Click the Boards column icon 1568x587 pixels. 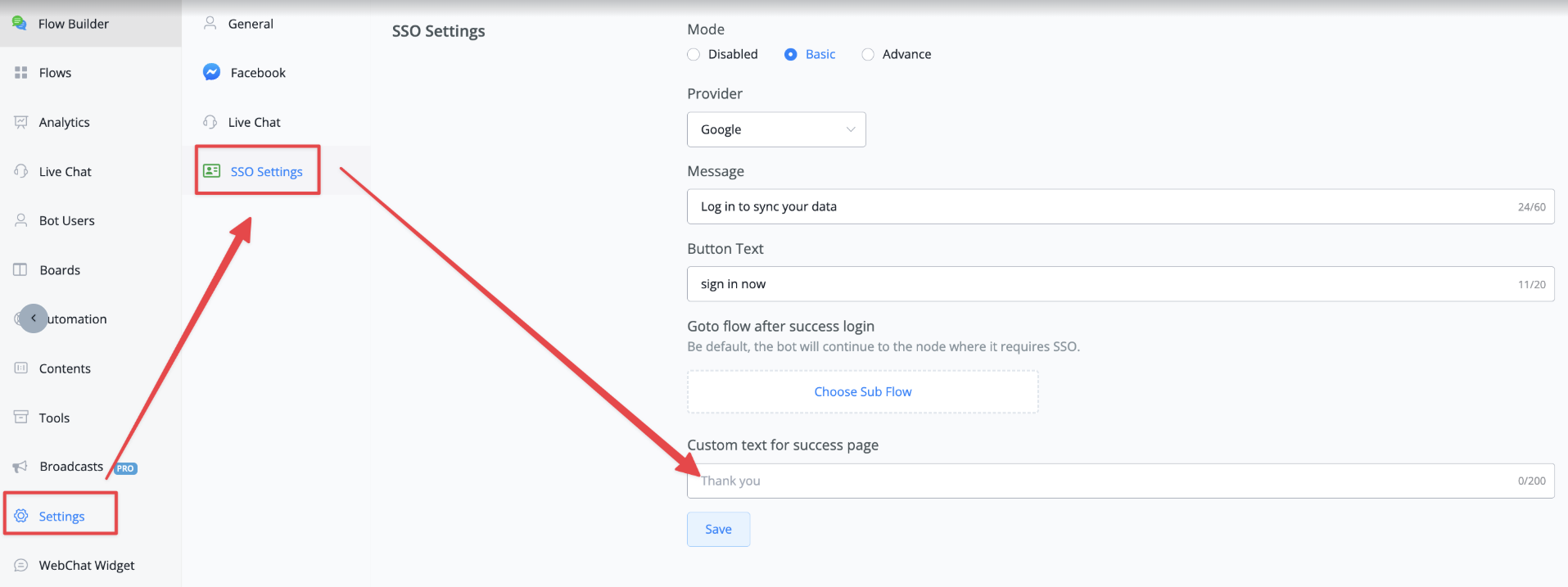pos(20,269)
